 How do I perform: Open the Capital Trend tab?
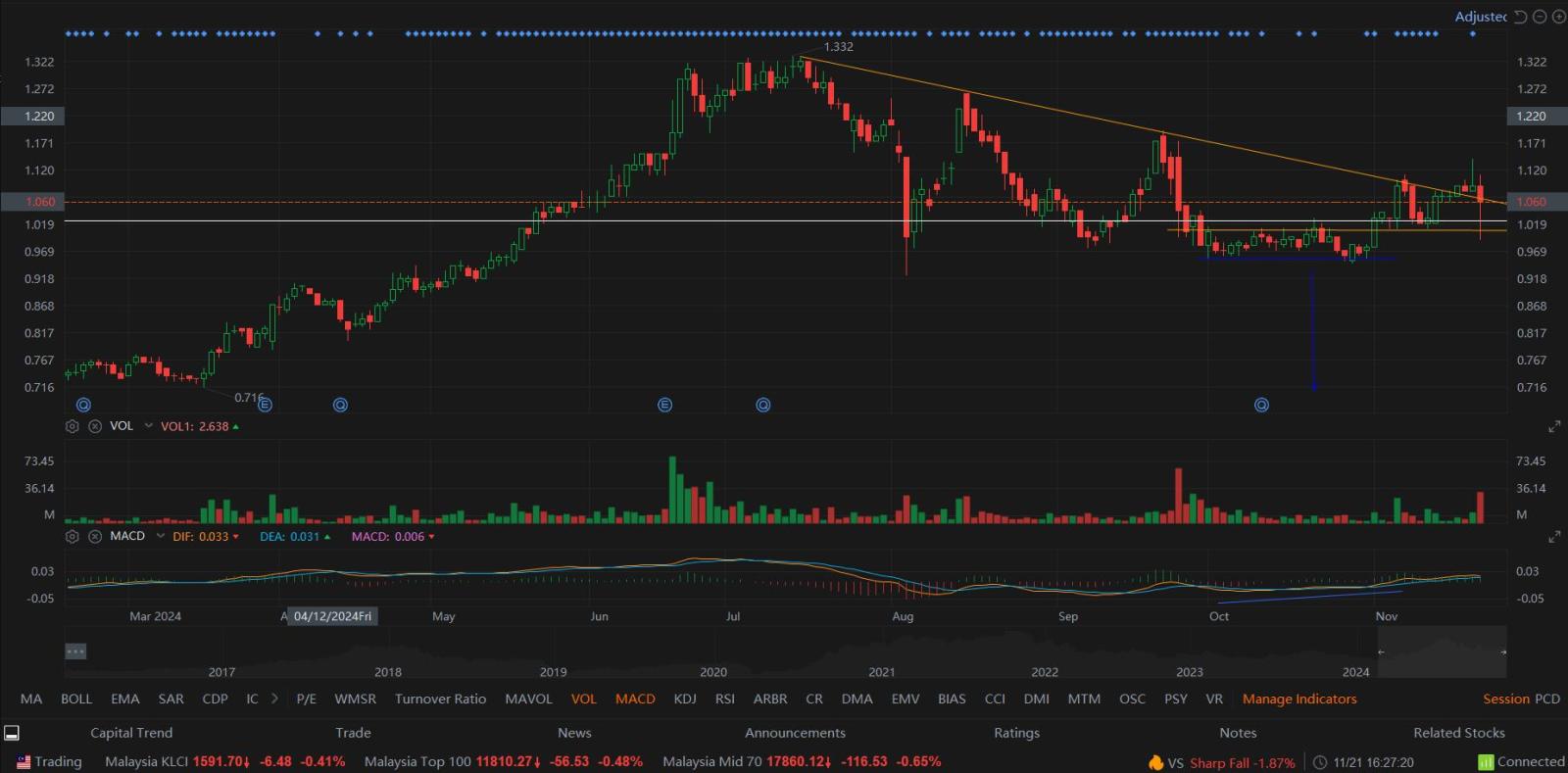point(131,733)
